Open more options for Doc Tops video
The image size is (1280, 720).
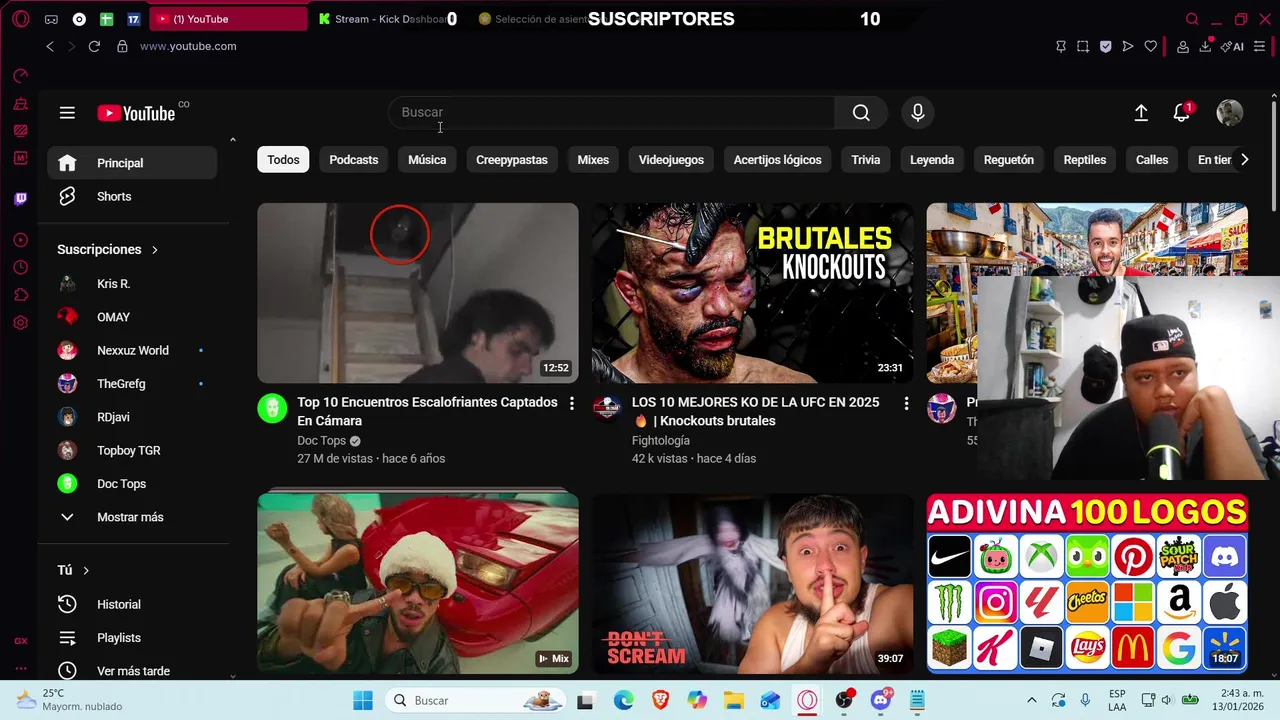(572, 403)
